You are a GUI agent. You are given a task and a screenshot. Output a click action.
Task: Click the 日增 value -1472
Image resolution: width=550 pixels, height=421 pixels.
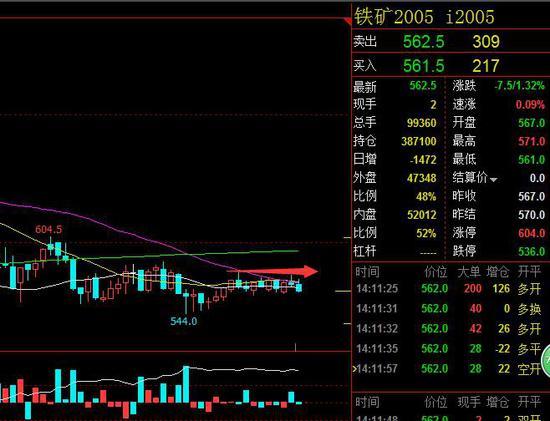point(423,160)
